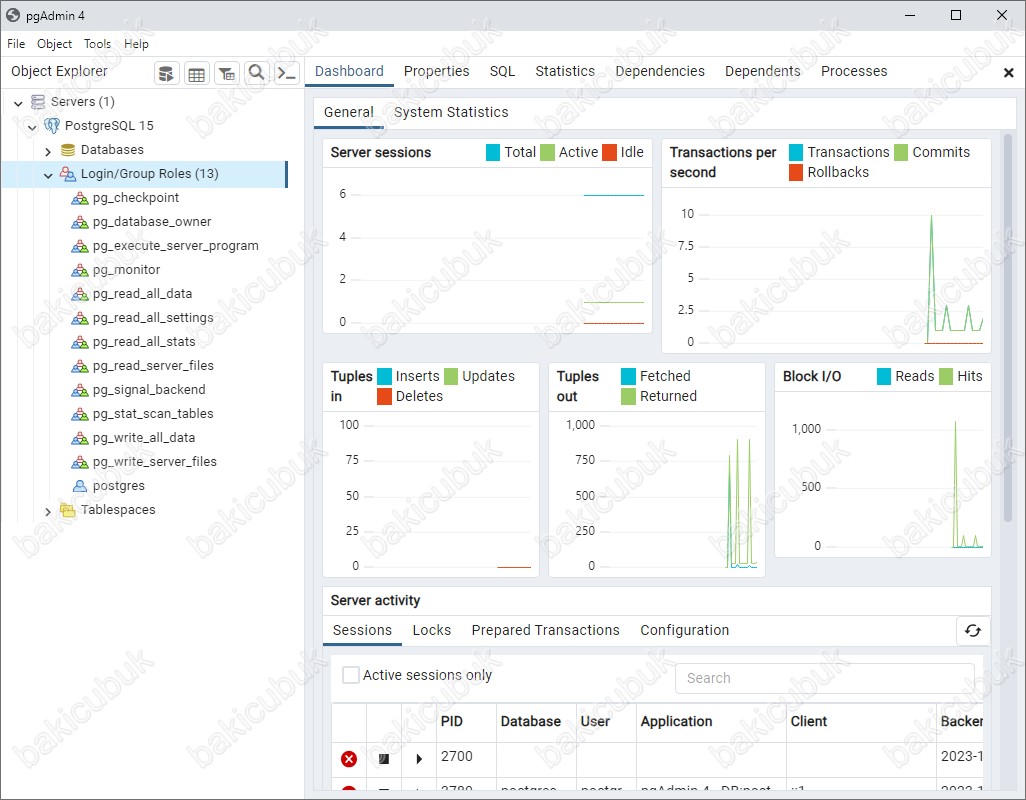1026x800 pixels.
Task: Open the Tools menu
Action: (97, 44)
